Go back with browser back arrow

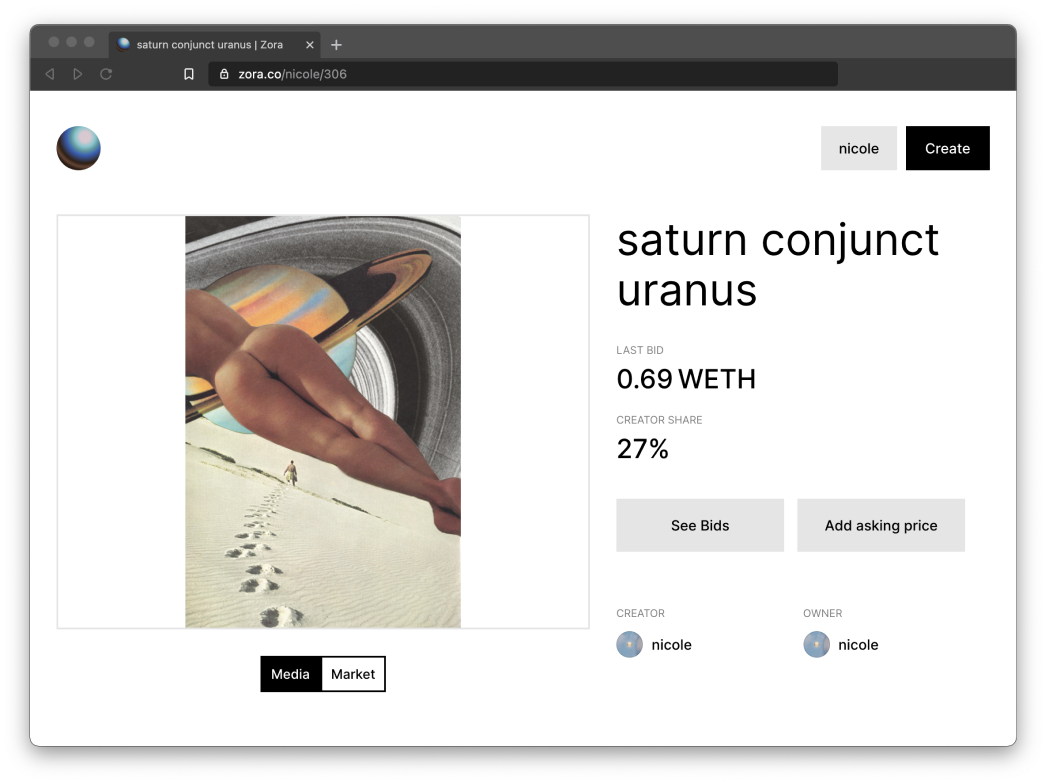[50, 74]
